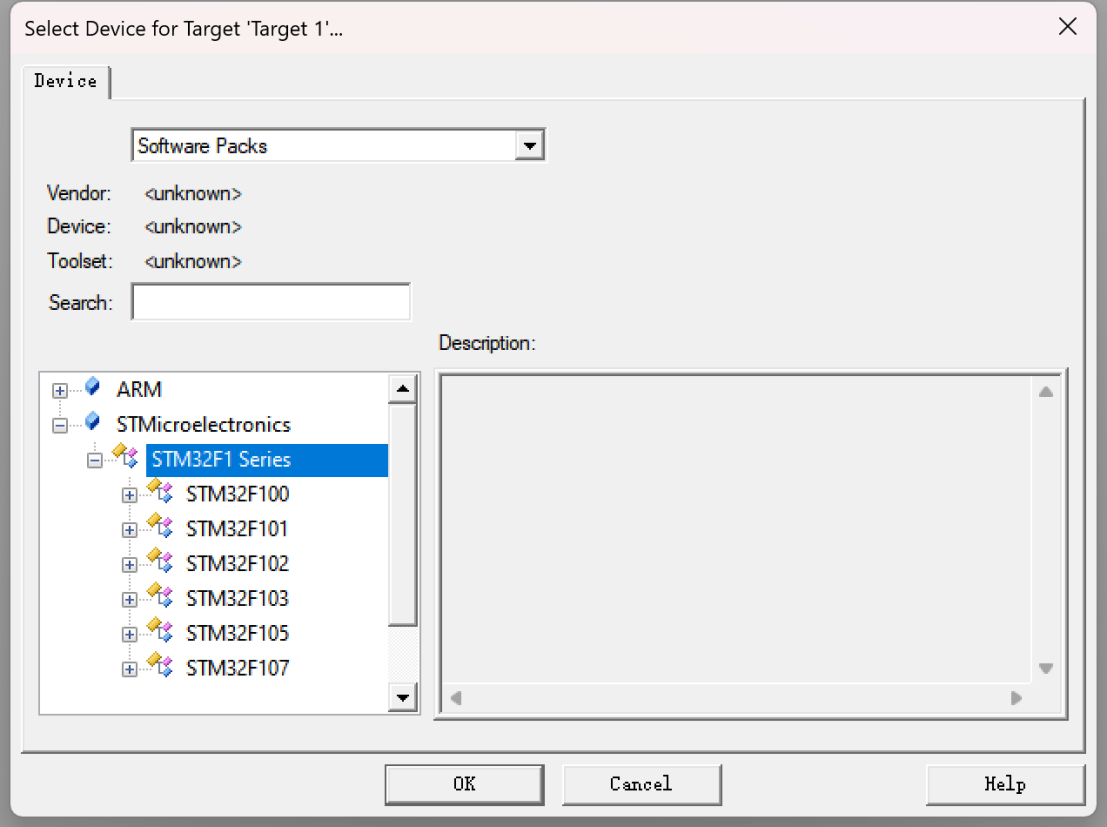Screen dimensions: 1107x827
Task: Expand the STM32F102 subfamily
Action: click(x=129, y=564)
